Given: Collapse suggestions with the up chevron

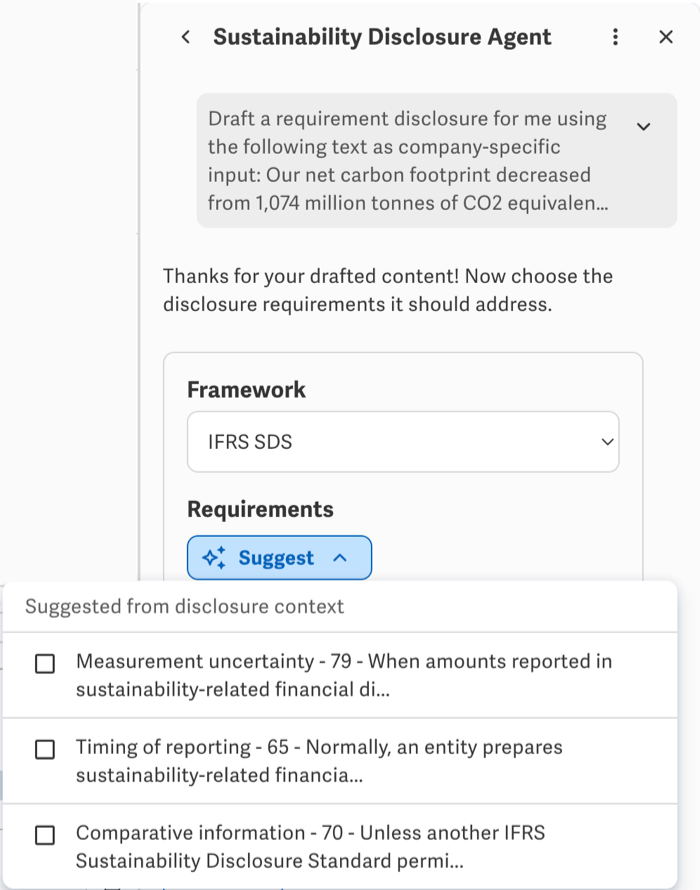Looking at the screenshot, I should (x=339, y=558).
